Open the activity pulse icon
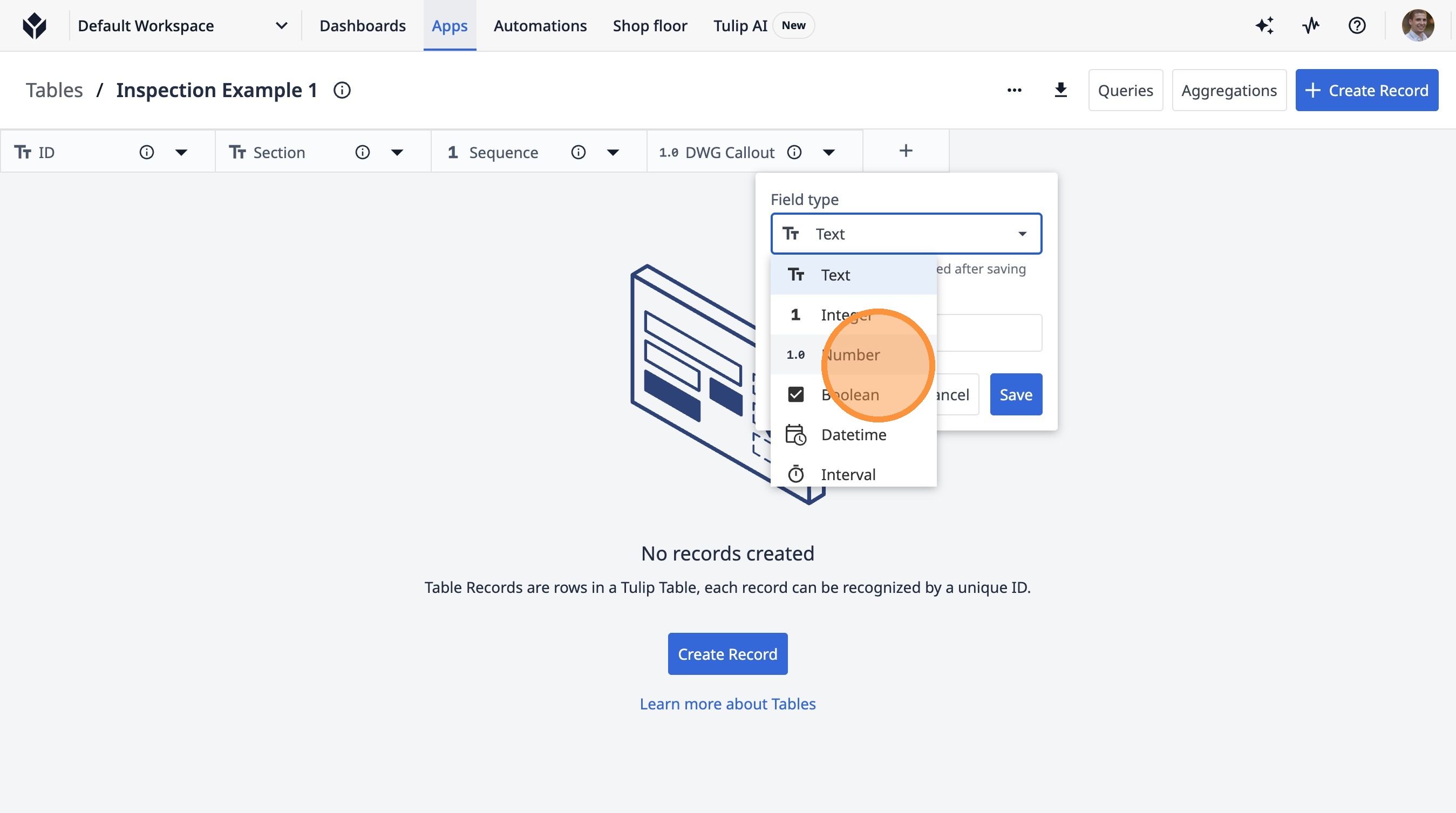The image size is (1456, 813). [x=1311, y=25]
